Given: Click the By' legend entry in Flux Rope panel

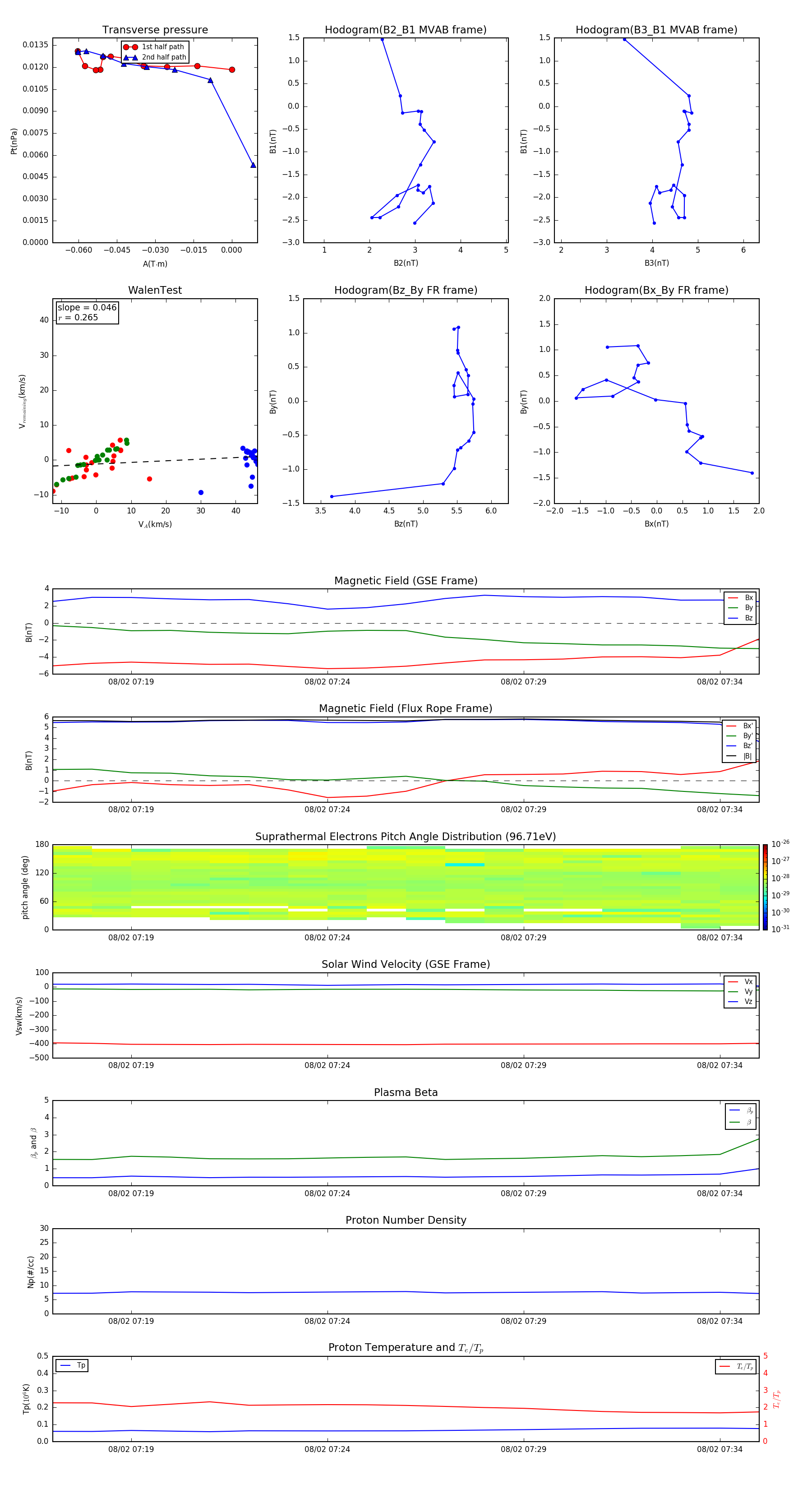Looking at the screenshot, I should pos(740,736).
